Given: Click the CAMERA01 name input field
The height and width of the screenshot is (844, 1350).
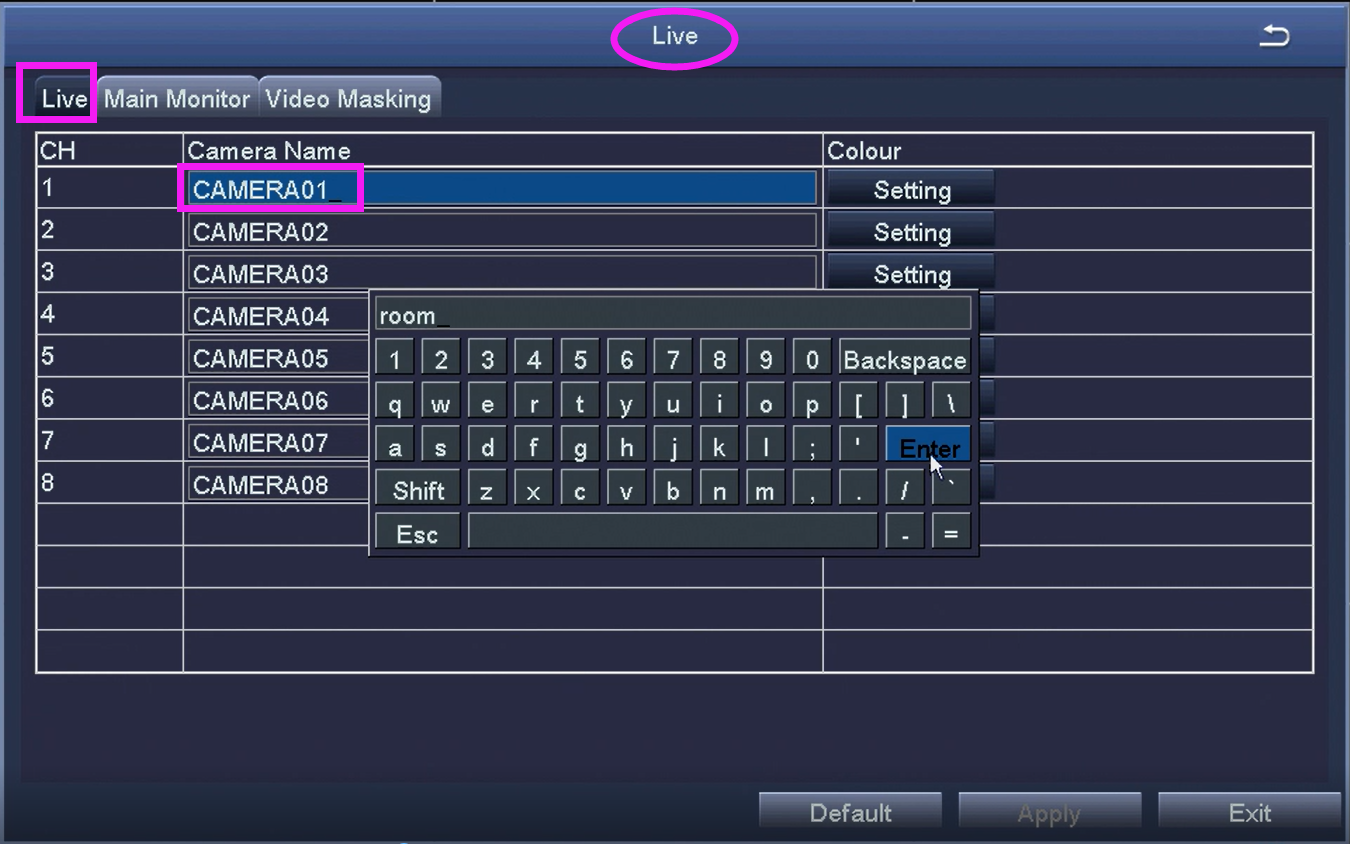Looking at the screenshot, I should [501, 189].
